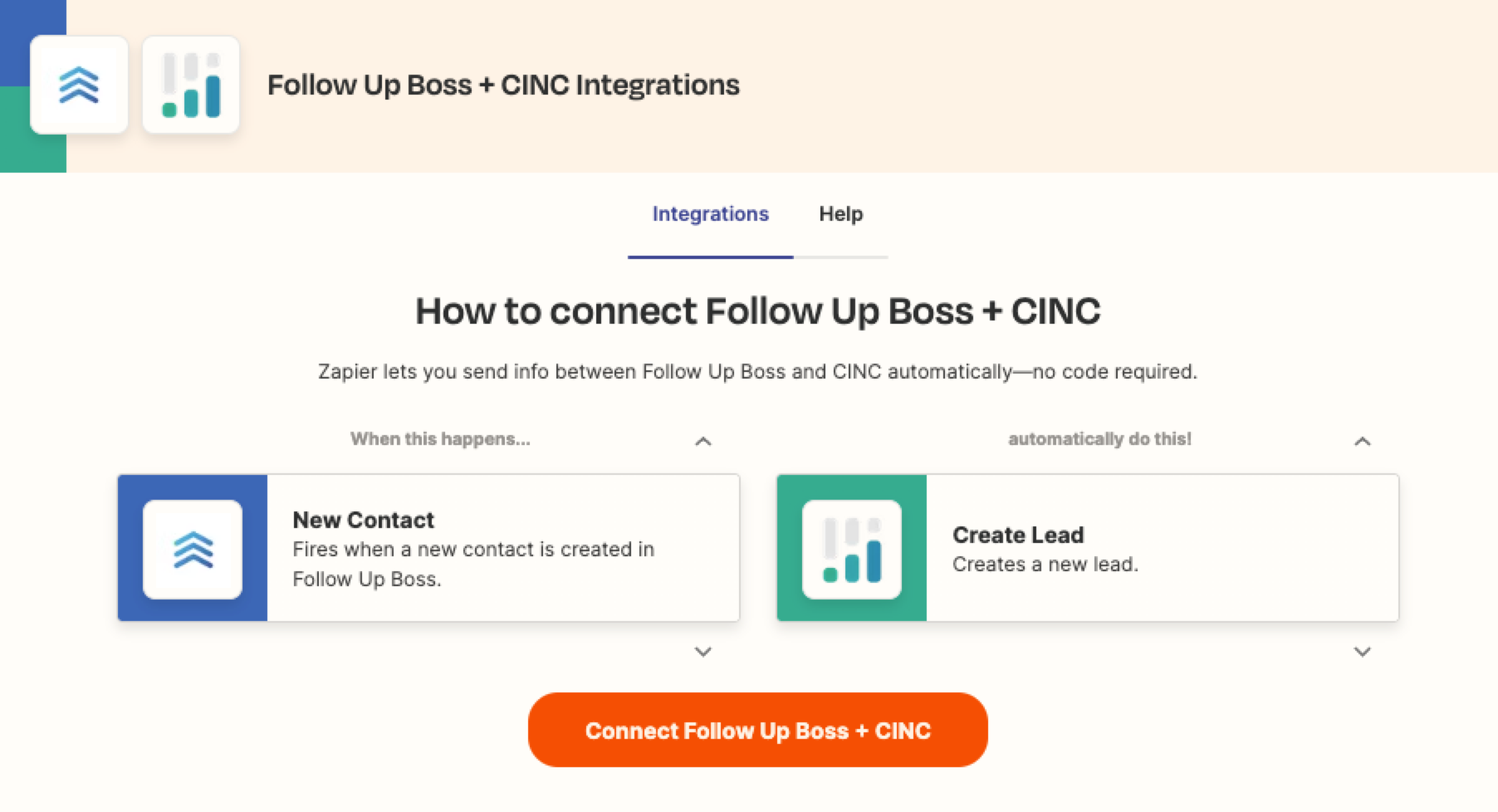Open the Help tab

click(841, 214)
